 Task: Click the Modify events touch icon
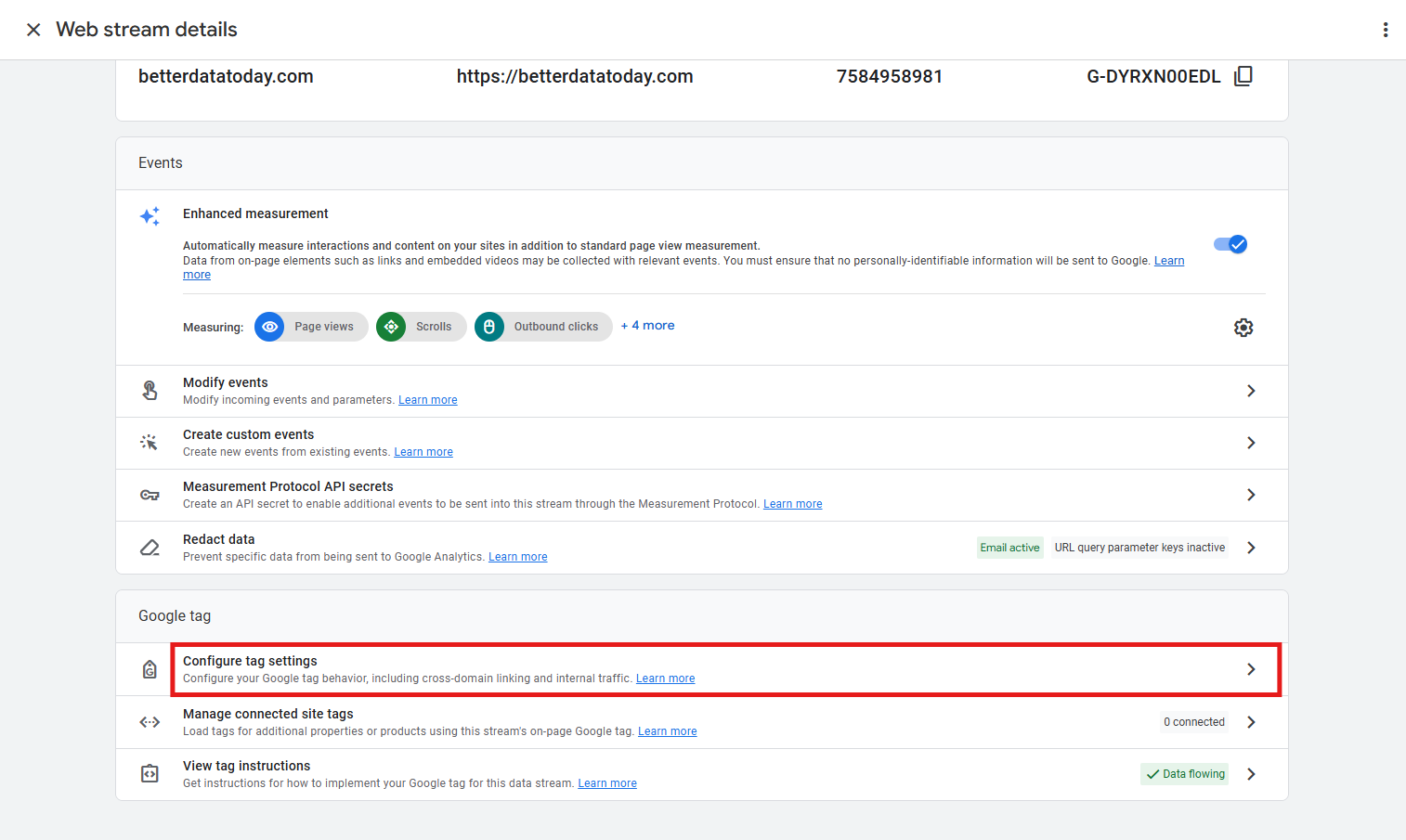point(150,391)
